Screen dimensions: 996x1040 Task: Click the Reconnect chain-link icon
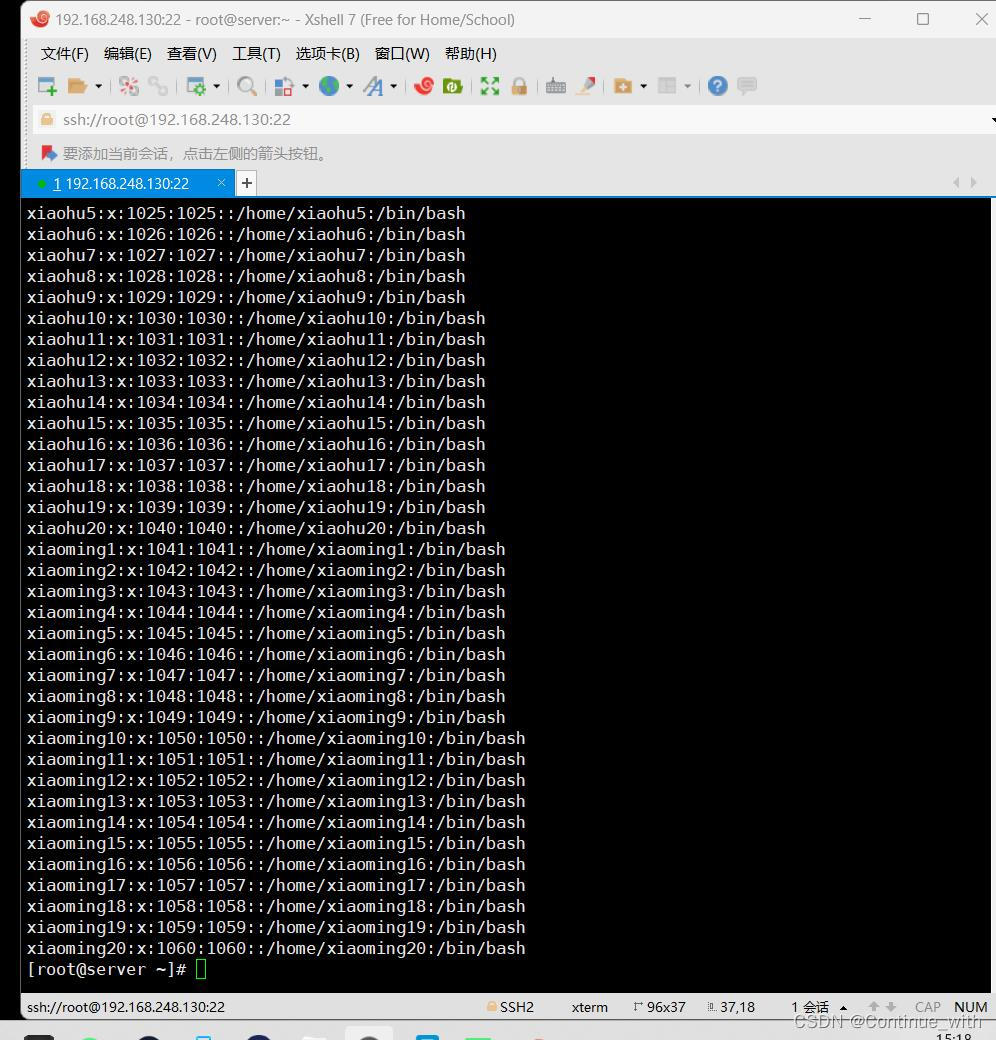158,86
